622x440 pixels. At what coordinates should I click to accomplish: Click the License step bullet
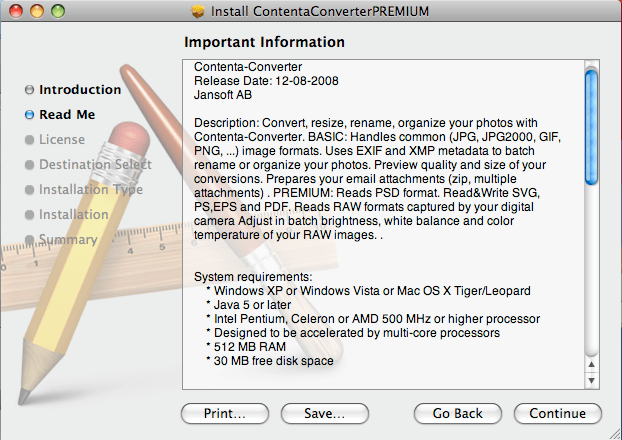29,140
